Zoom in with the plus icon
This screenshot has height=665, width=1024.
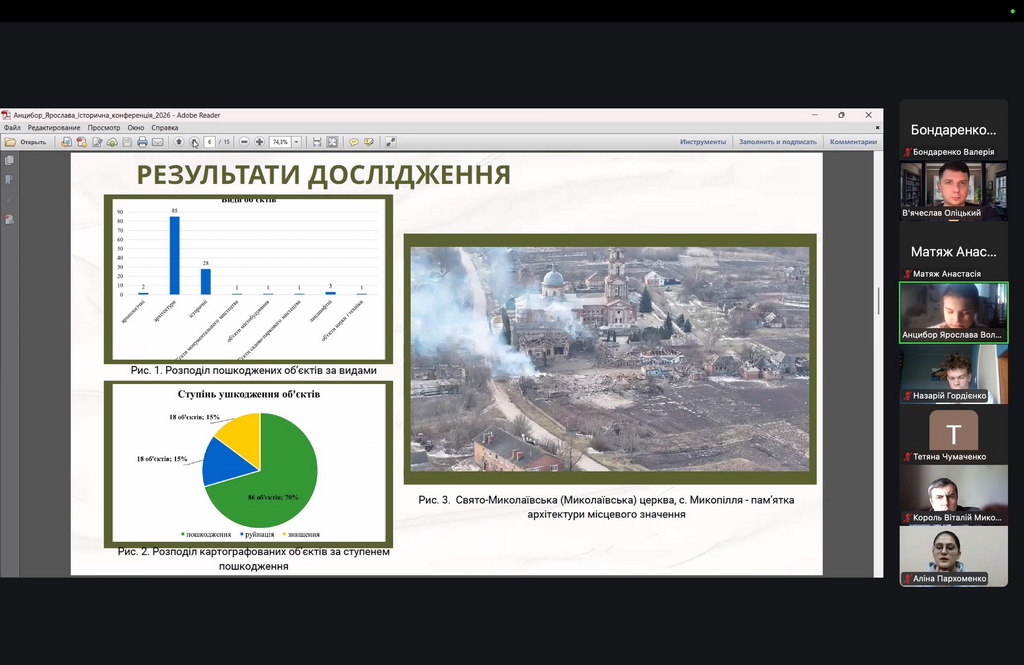(259, 142)
